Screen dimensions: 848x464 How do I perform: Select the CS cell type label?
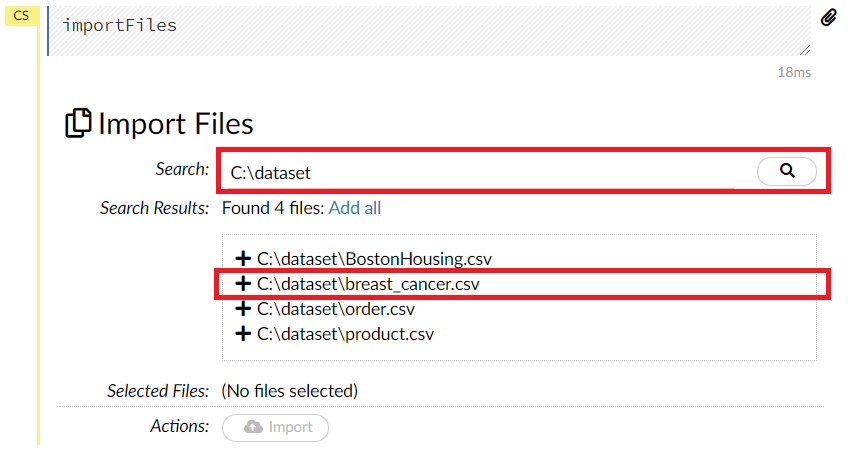coord(20,15)
